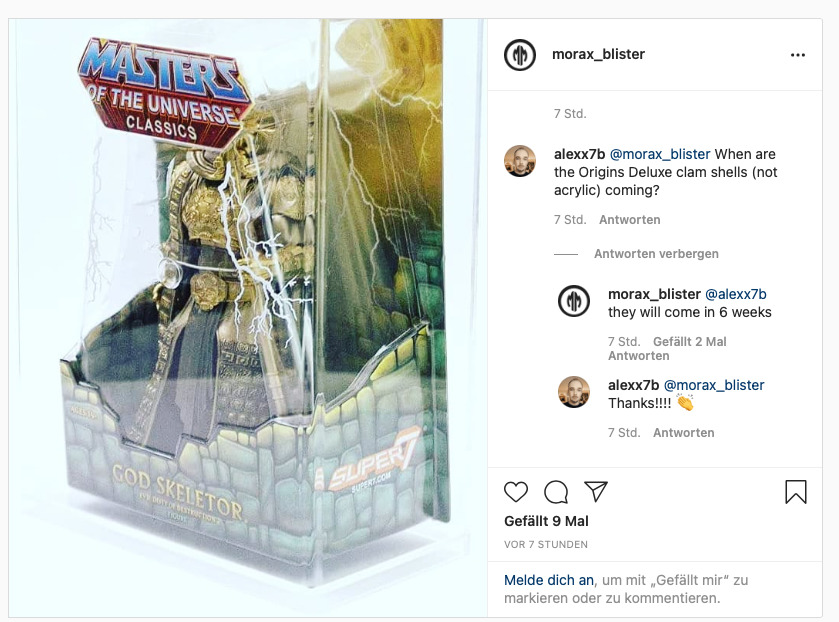Open the three-dot more options menu

(797, 55)
